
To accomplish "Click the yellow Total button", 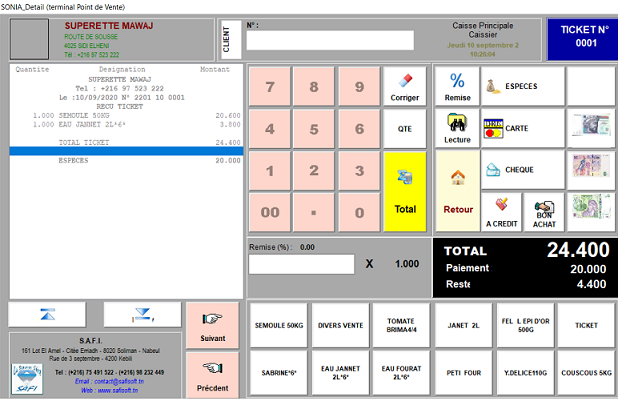I will (405, 191).
